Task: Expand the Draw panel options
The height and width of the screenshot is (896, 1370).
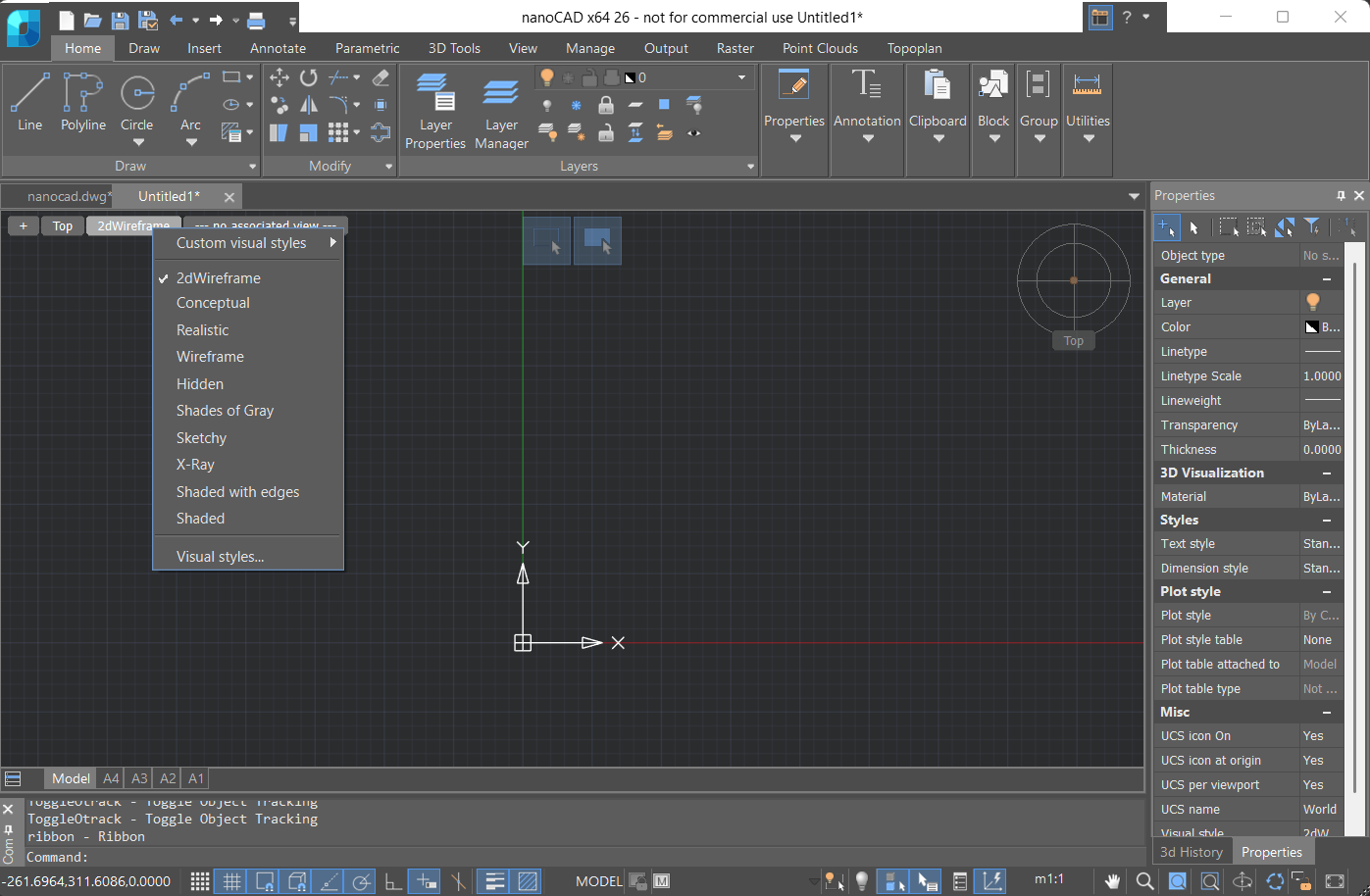Action: coord(252,167)
